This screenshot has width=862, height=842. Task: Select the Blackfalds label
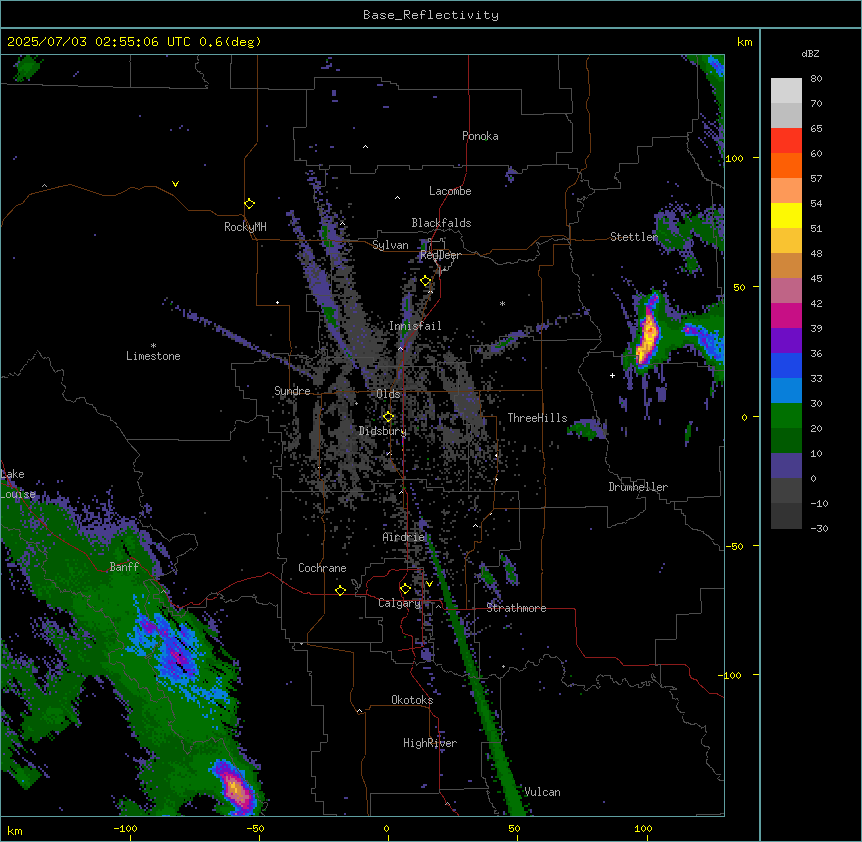coord(441,223)
